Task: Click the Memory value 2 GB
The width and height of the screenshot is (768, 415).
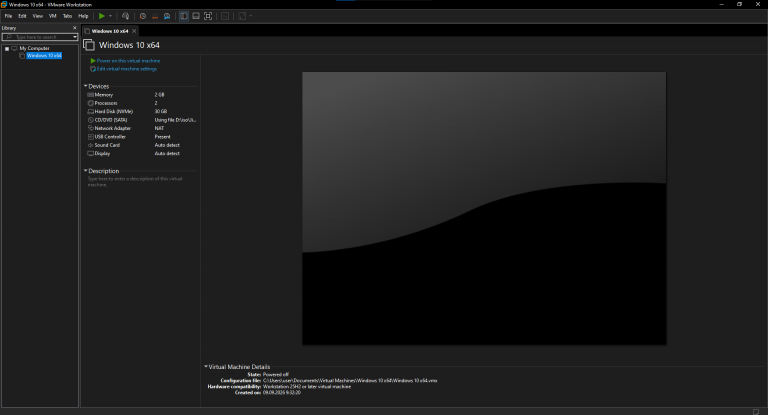Action: [160, 95]
